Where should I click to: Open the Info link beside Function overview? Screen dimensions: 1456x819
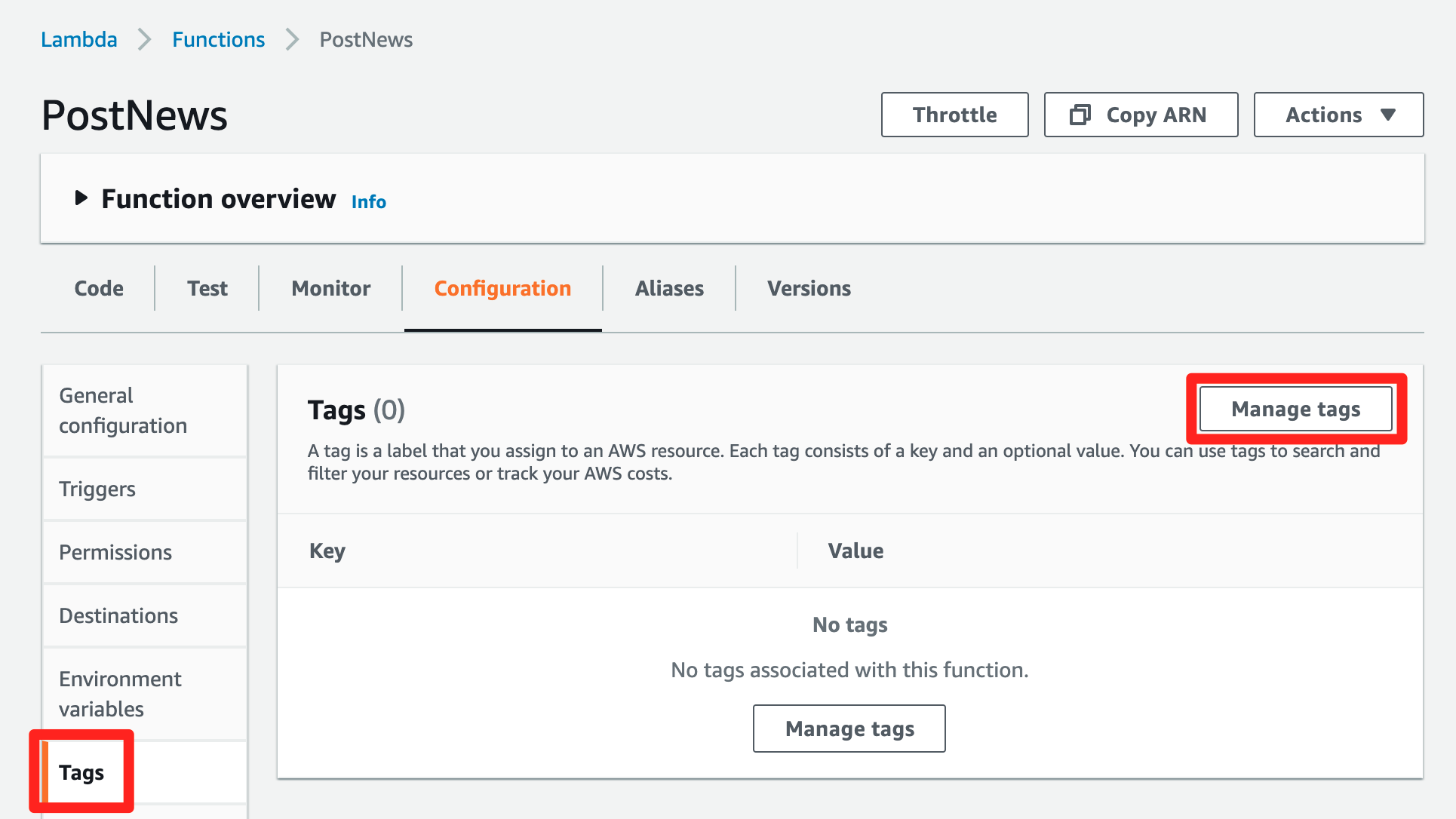click(x=368, y=201)
